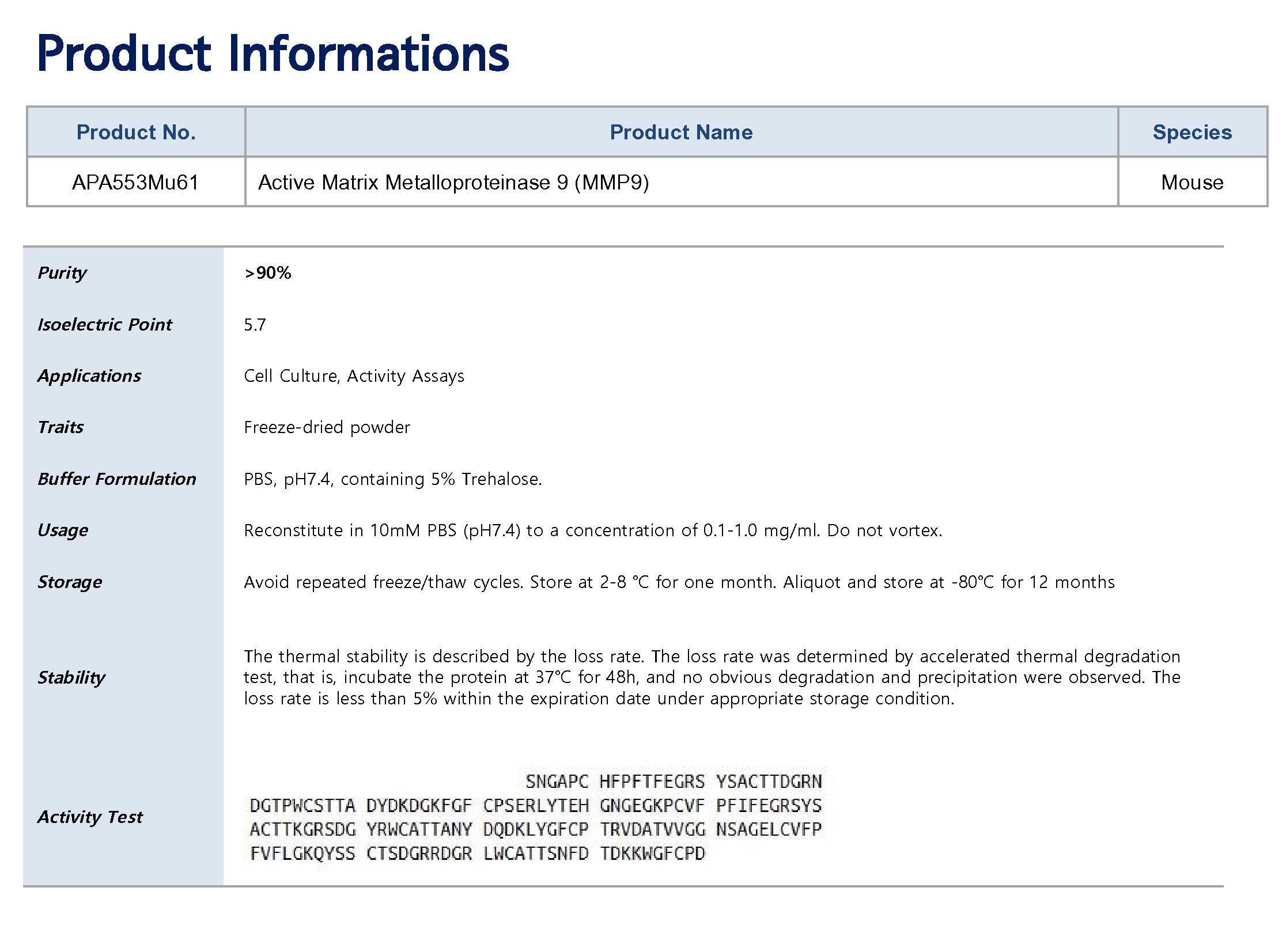Click the >90% purity value

267,272
